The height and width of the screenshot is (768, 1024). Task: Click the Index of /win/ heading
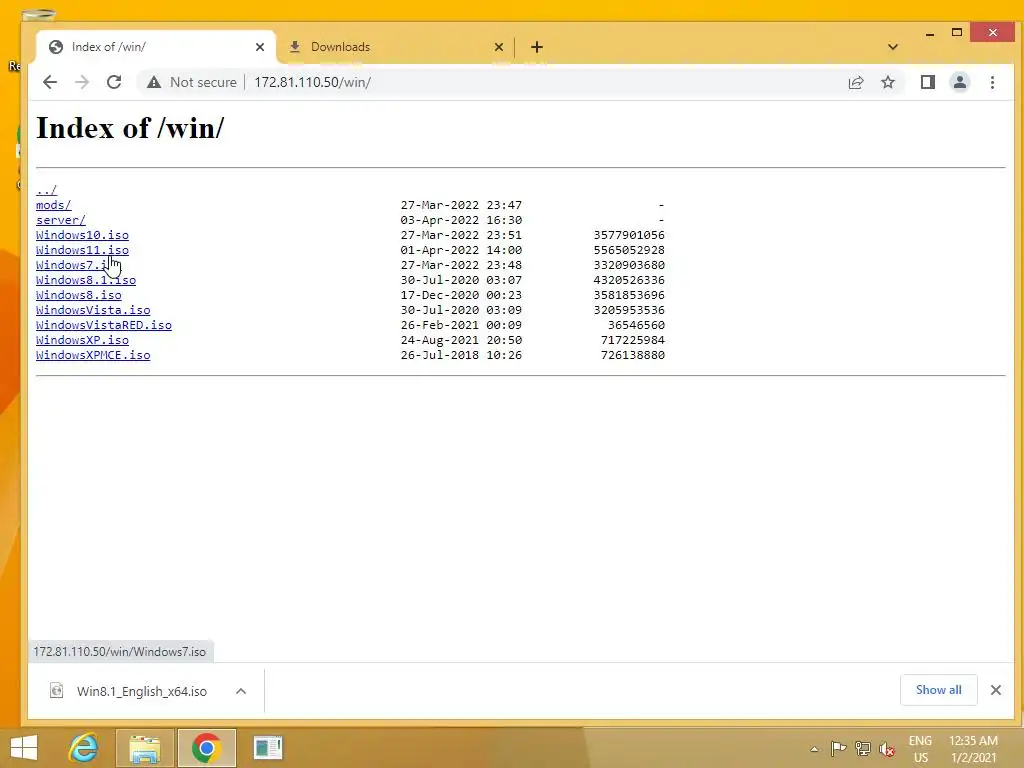[130, 127]
